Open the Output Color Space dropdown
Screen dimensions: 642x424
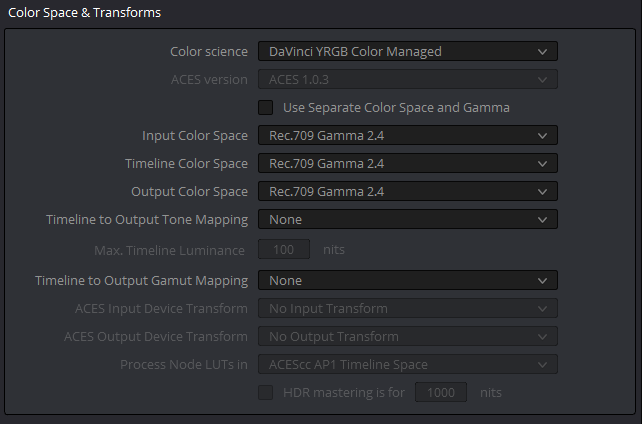(408, 192)
